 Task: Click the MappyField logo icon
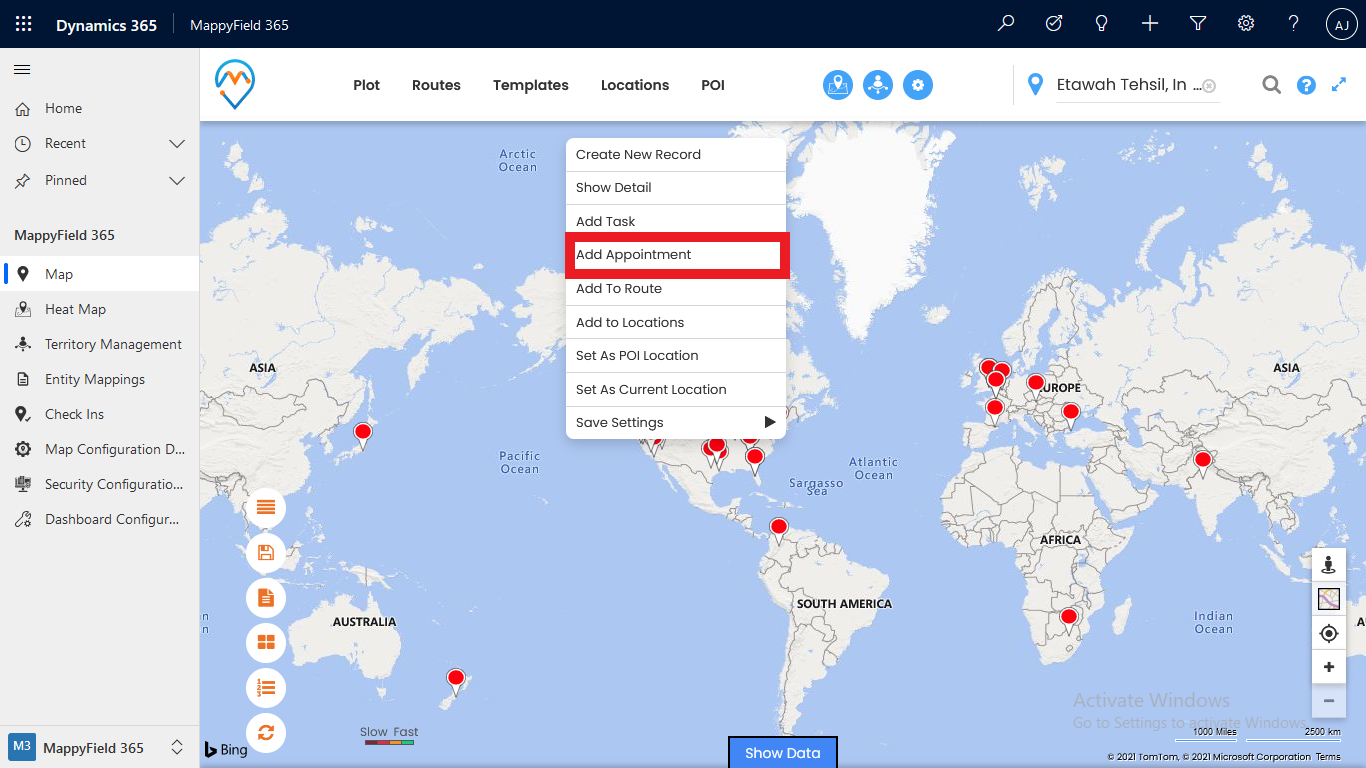[x=235, y=84]
